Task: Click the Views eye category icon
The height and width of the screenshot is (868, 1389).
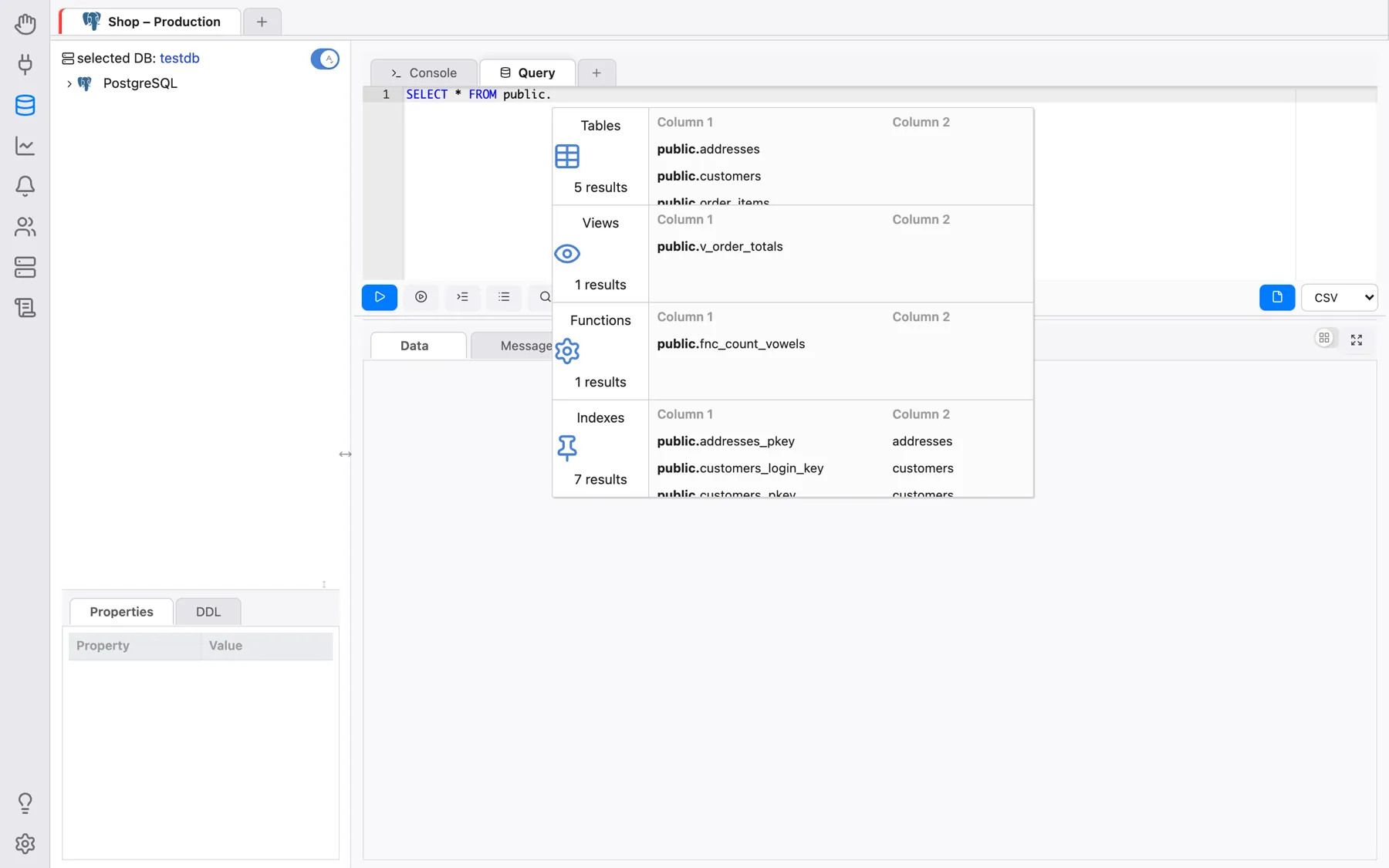Action: [x=567, y=254]
